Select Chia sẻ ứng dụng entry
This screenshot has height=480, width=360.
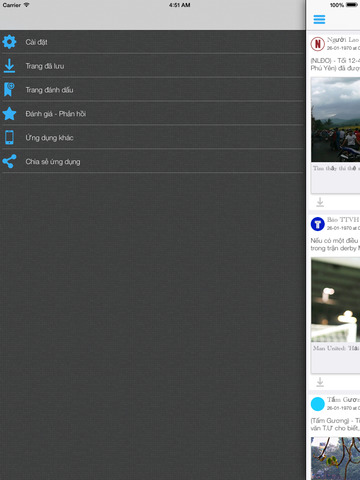point(153,162)
